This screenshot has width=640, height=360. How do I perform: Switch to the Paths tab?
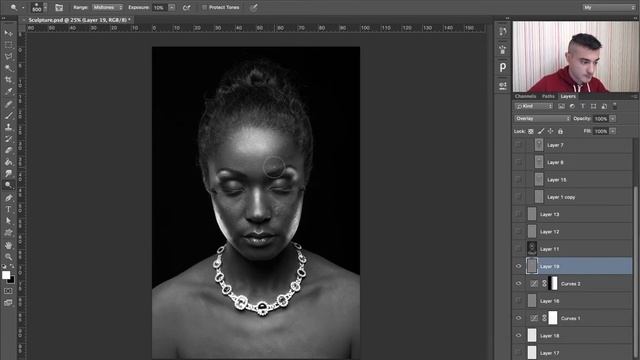[x=548, y=96]
